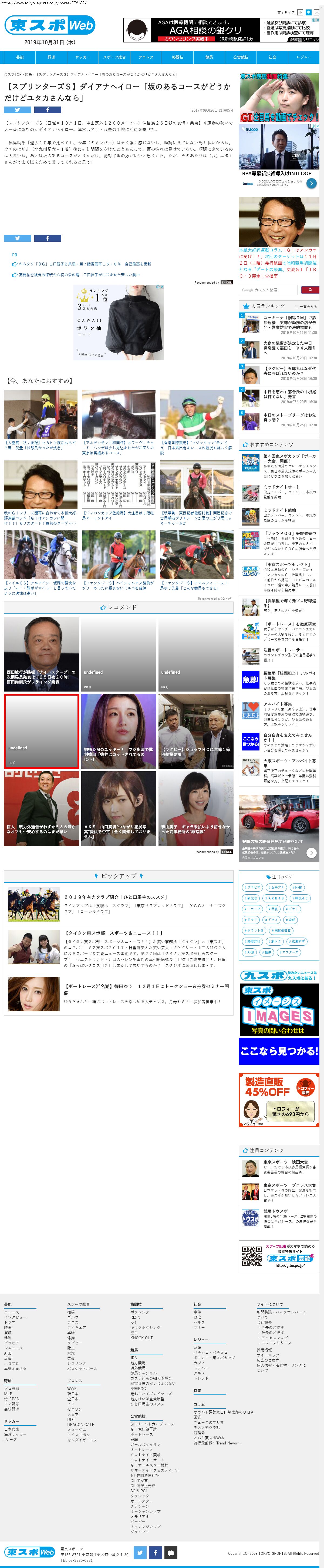
Task: Open the 製造直販 45%OFF ad banner
Action: [279, 1100]
